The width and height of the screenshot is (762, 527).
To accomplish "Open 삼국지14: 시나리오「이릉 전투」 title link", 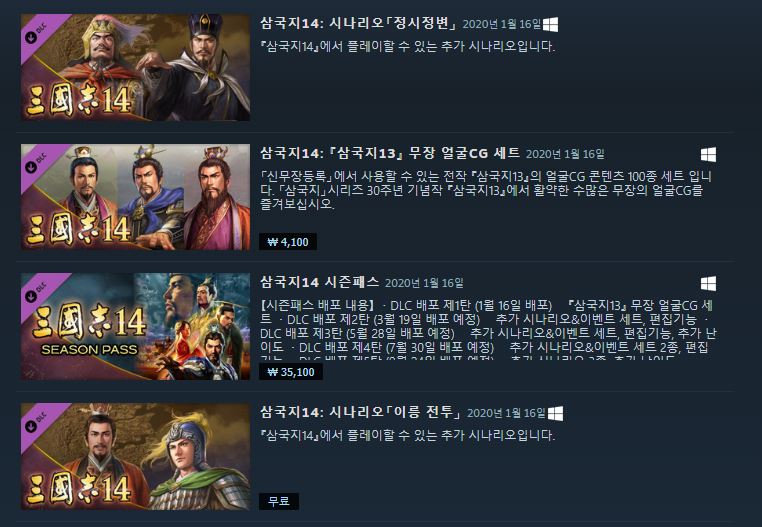I will pos(361,412).
